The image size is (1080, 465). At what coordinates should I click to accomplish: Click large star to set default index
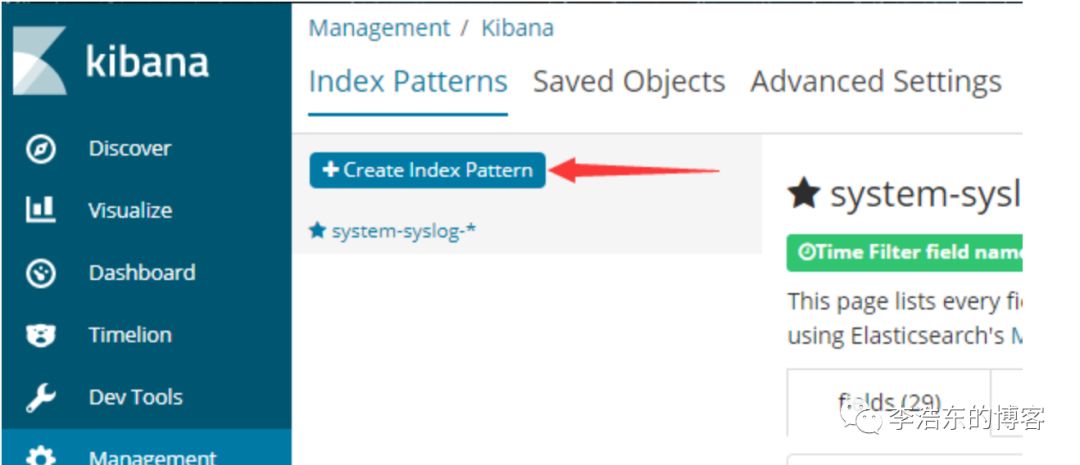coord(803,194)
